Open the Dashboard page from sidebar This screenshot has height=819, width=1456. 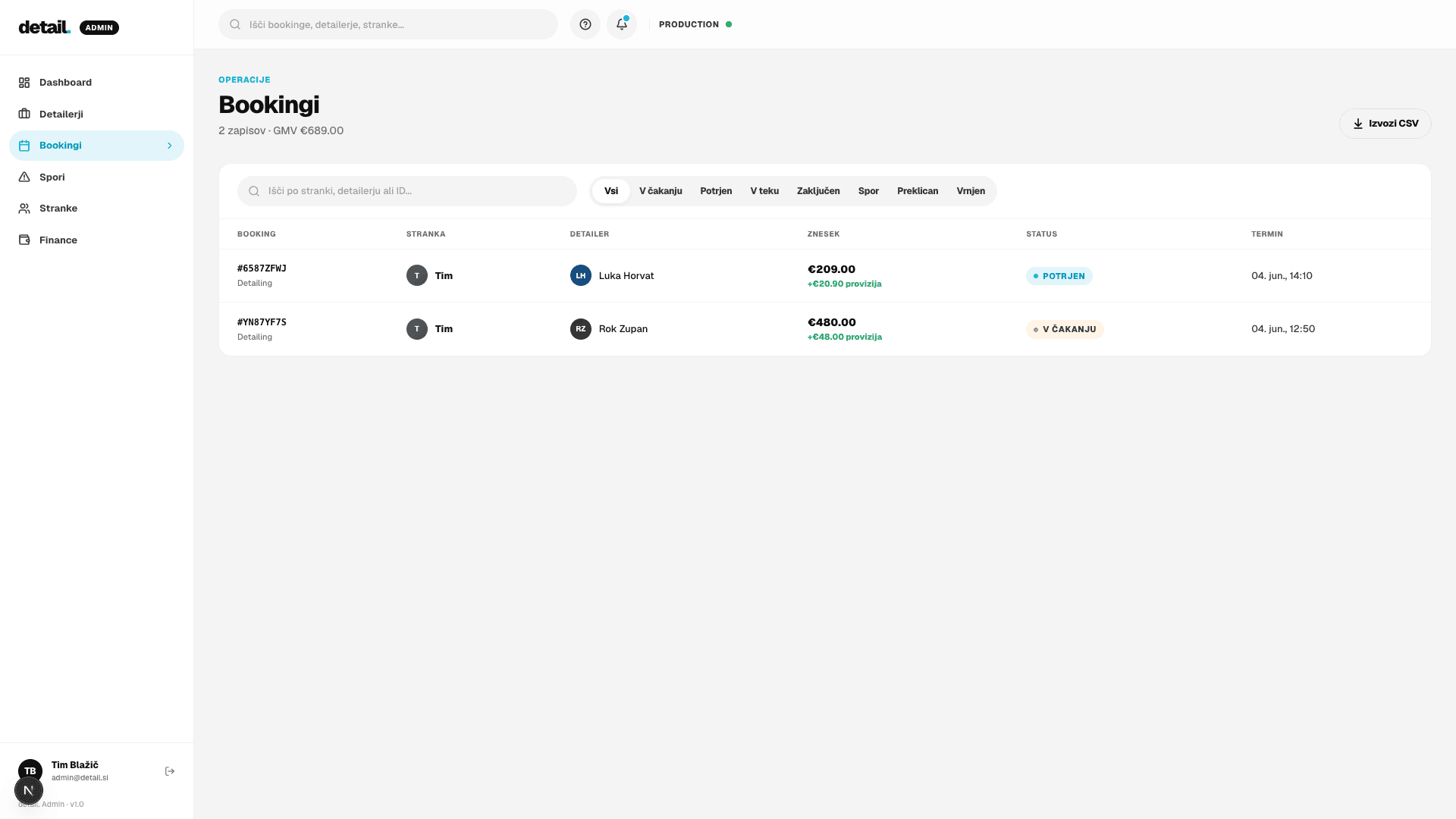pyautogui.click(x=96, y=82)
